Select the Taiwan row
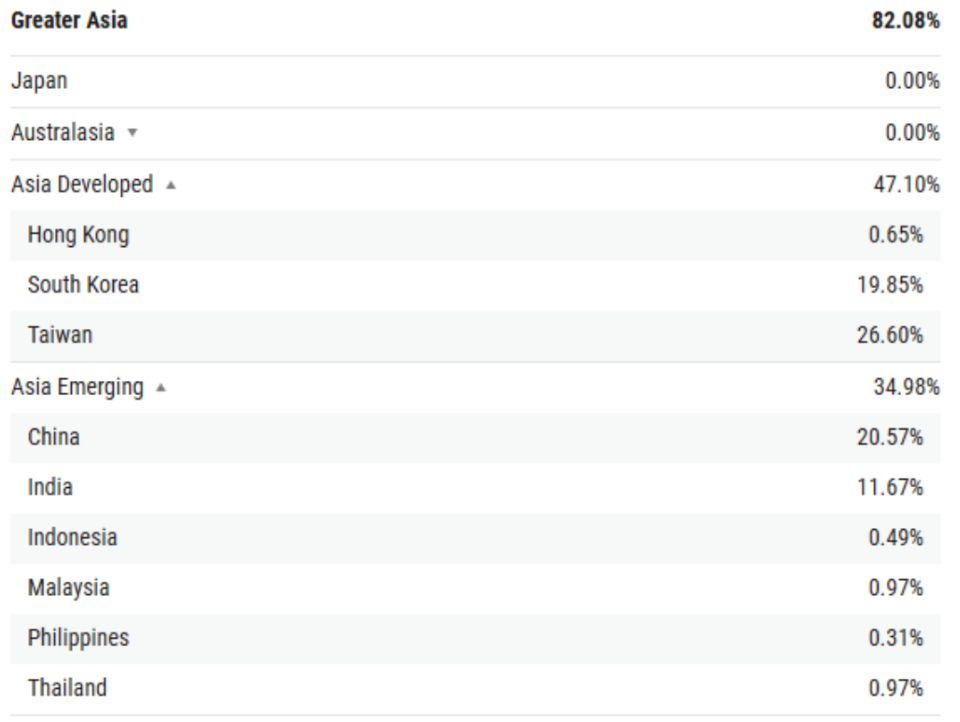The height and width of the screenshot is (722, 960). [475, 336]
